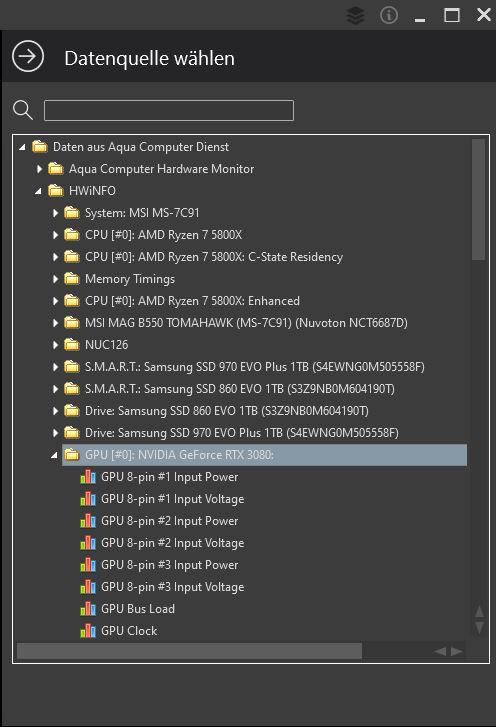Collapse Daten aus Aqua Computer Dienst node

(22, 147)
